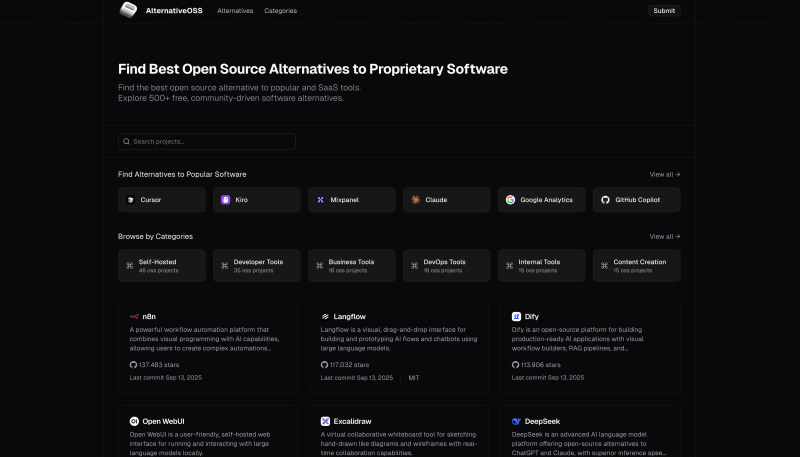Open the n8n project title
Viewport: 800px width, 457px height.
(149, 317)
